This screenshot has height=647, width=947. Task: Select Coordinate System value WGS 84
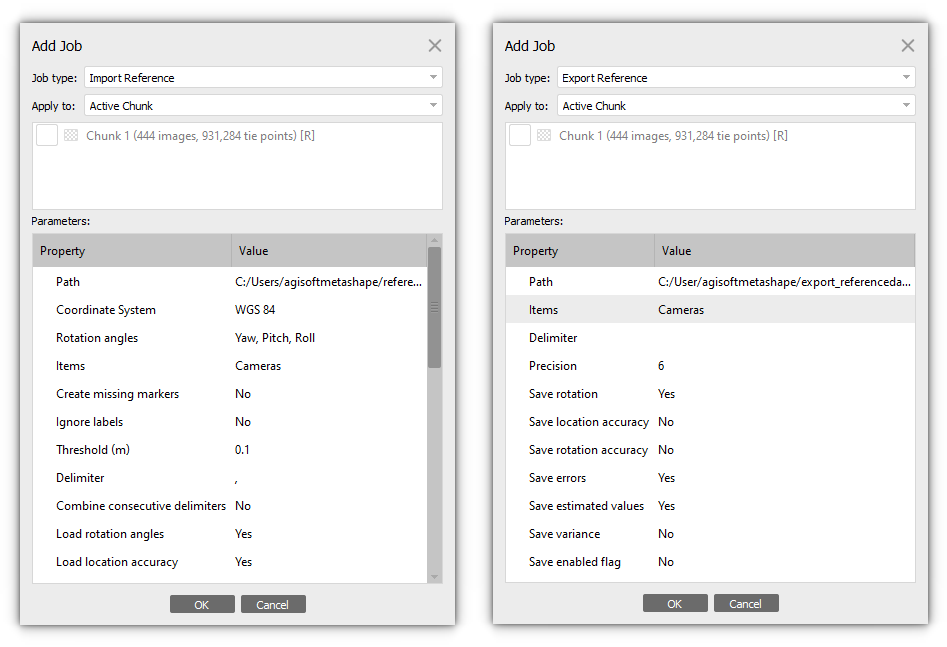pyautogui.click(x=255, y=310)
